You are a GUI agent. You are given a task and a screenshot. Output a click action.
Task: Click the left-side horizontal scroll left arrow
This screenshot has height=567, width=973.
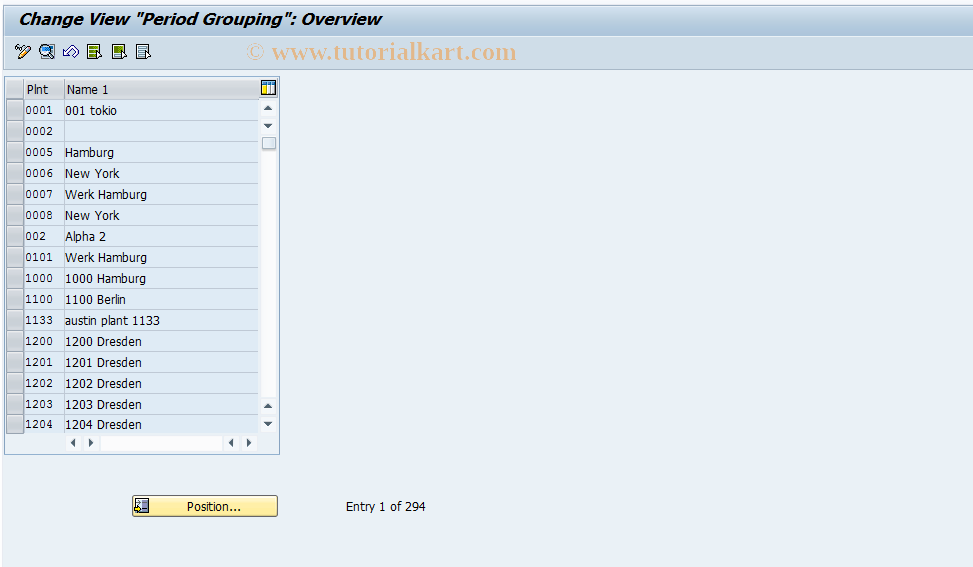click(x=73, y=443)
